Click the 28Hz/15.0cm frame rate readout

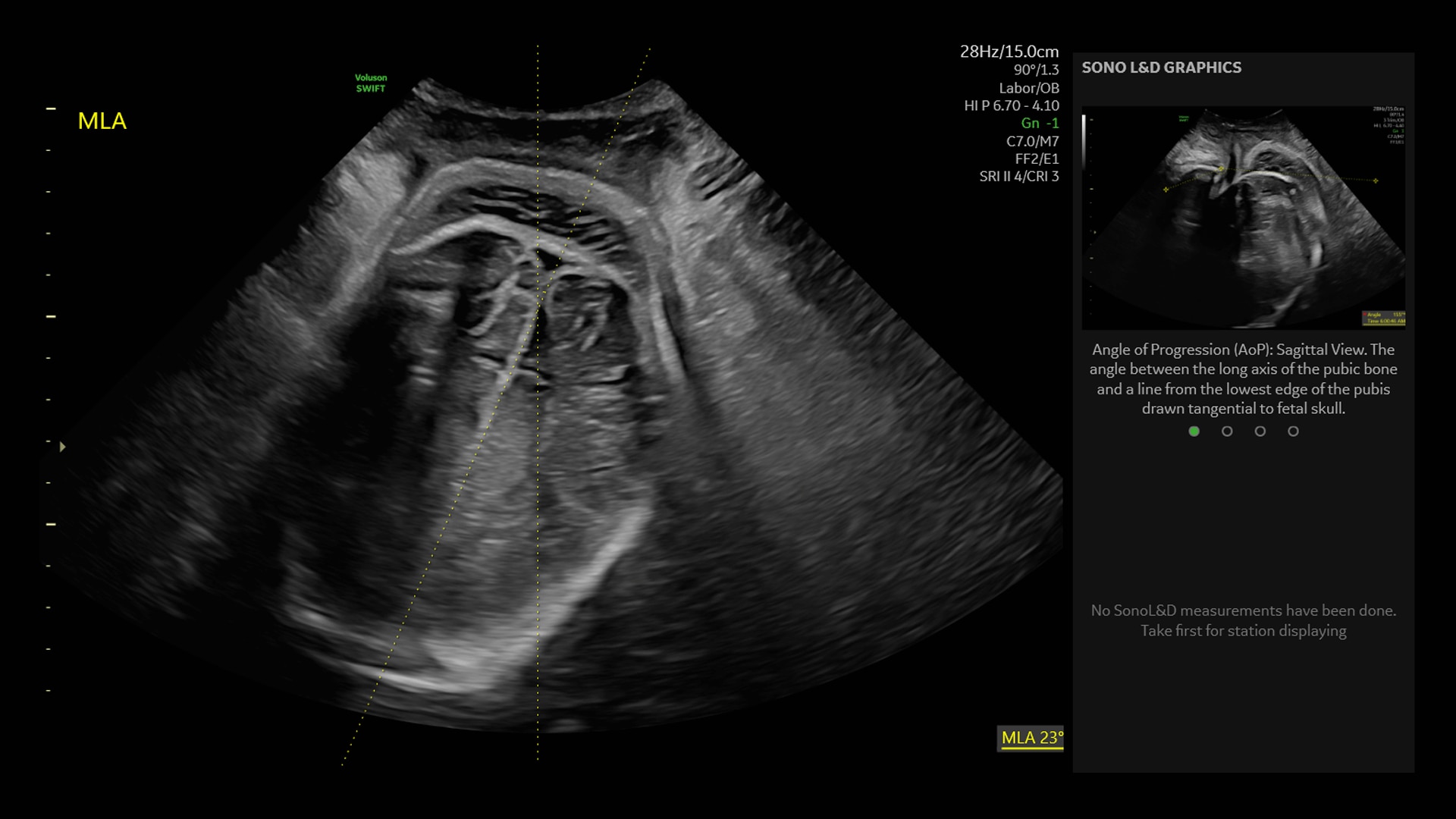tap(1009, 52)
